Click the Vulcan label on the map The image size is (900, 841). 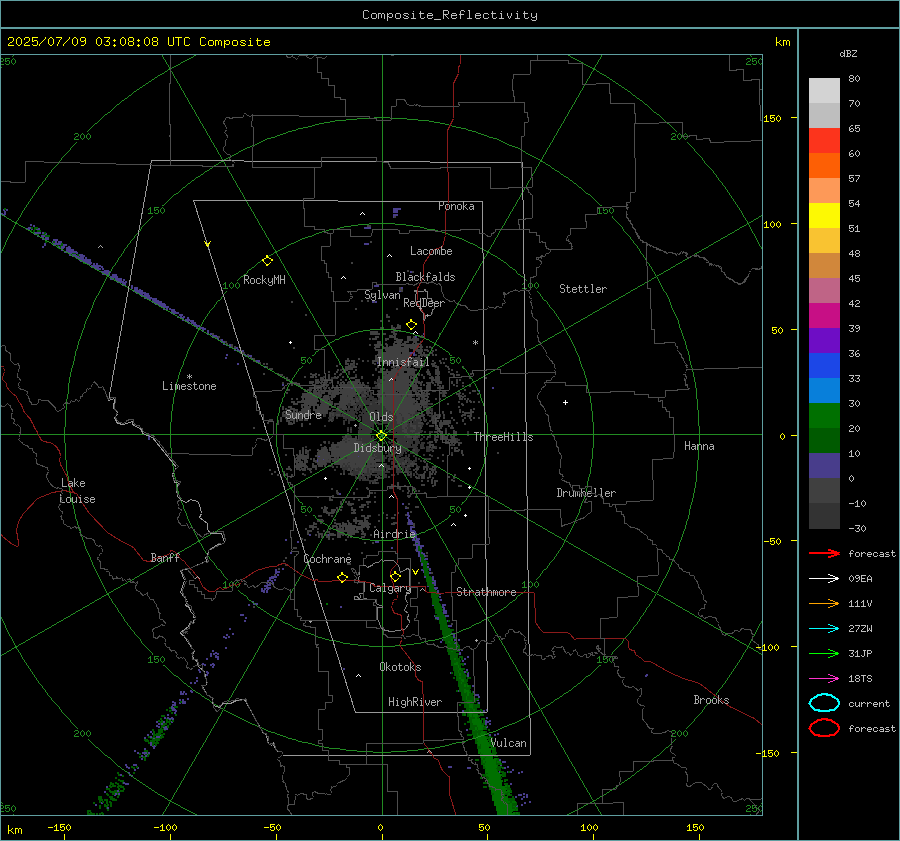508,743
